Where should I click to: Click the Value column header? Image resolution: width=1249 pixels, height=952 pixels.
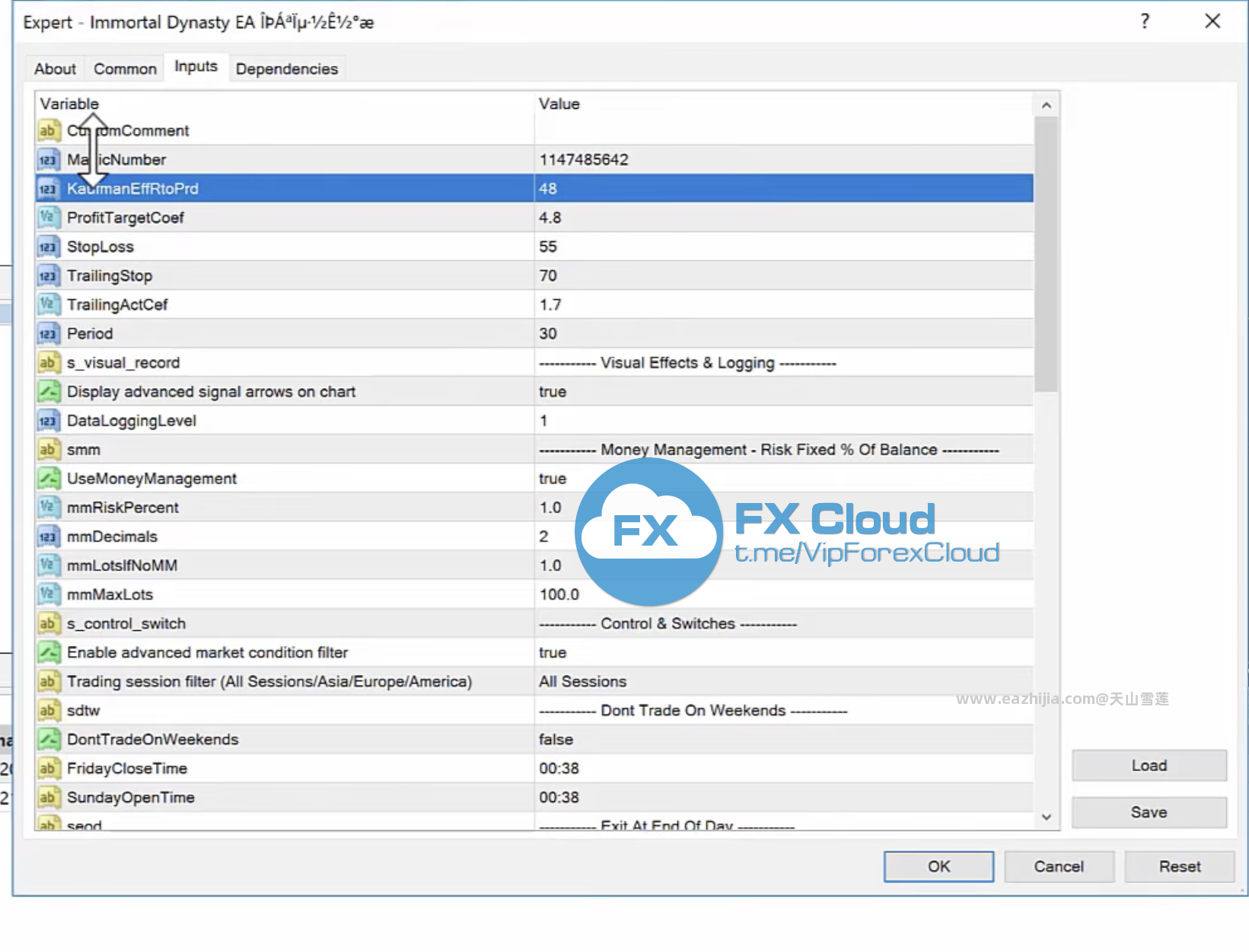[559, 103]
